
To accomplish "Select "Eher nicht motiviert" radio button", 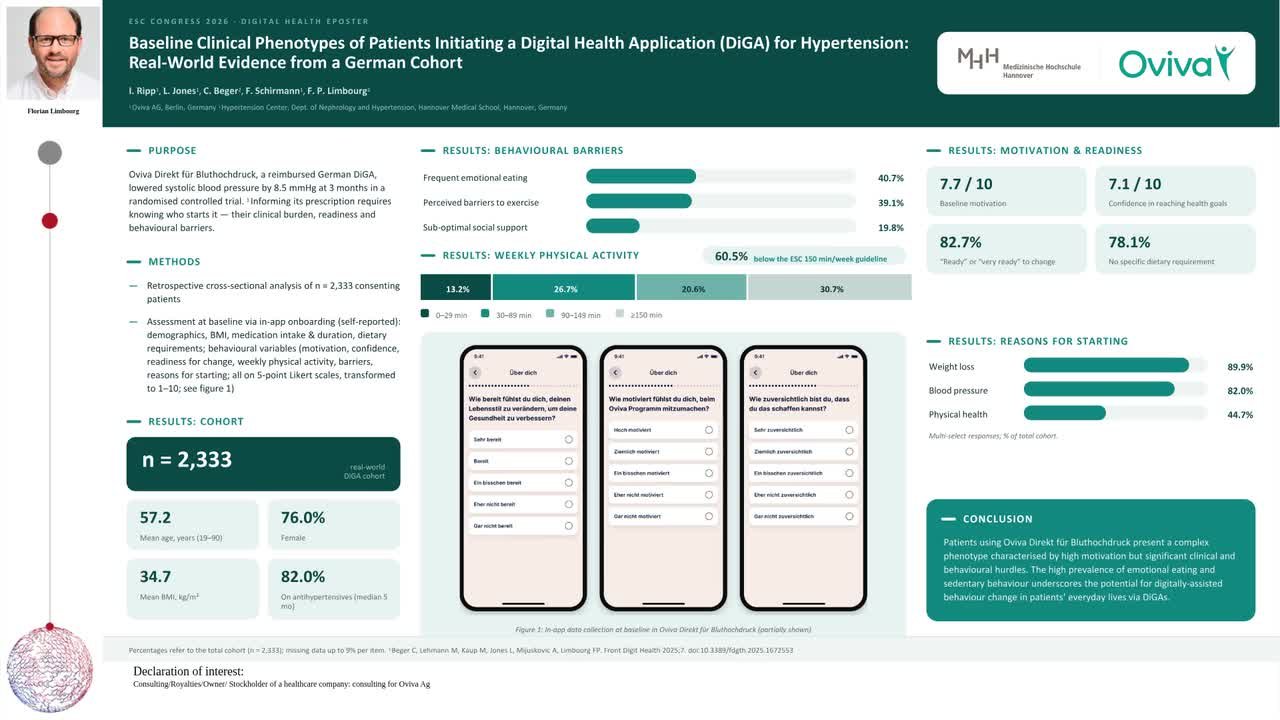I will [x=709, y=494].
